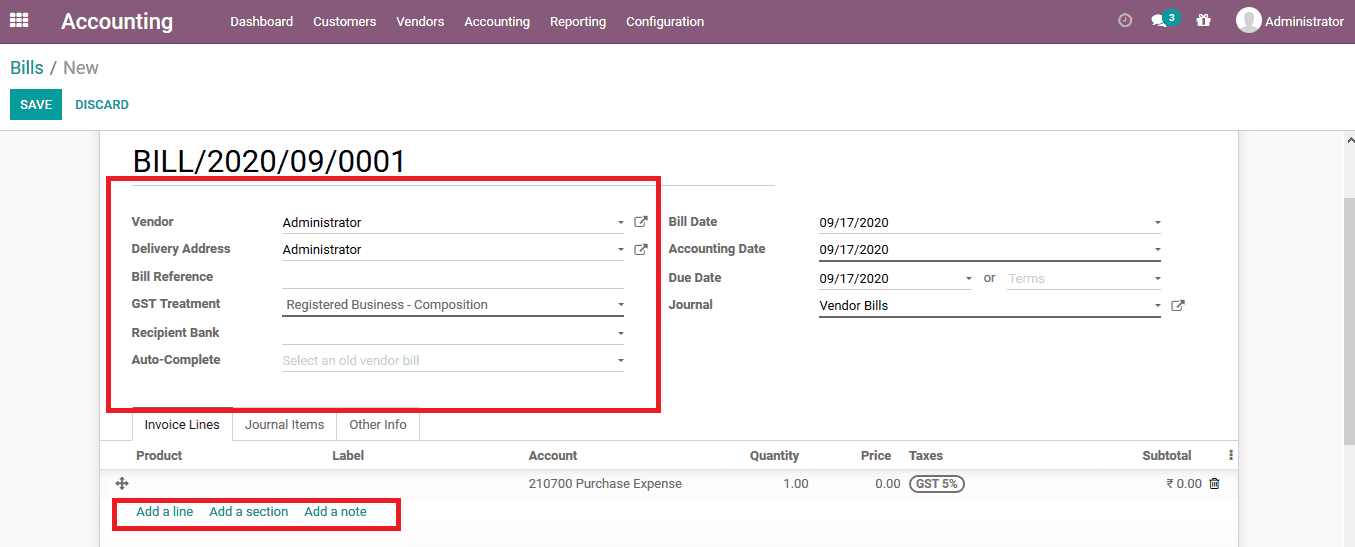Image resolution: width=1355 pixels, height=547 pixels.
Task: Open the Accounting Date picker dropdown
Action: pos(1157,250)
